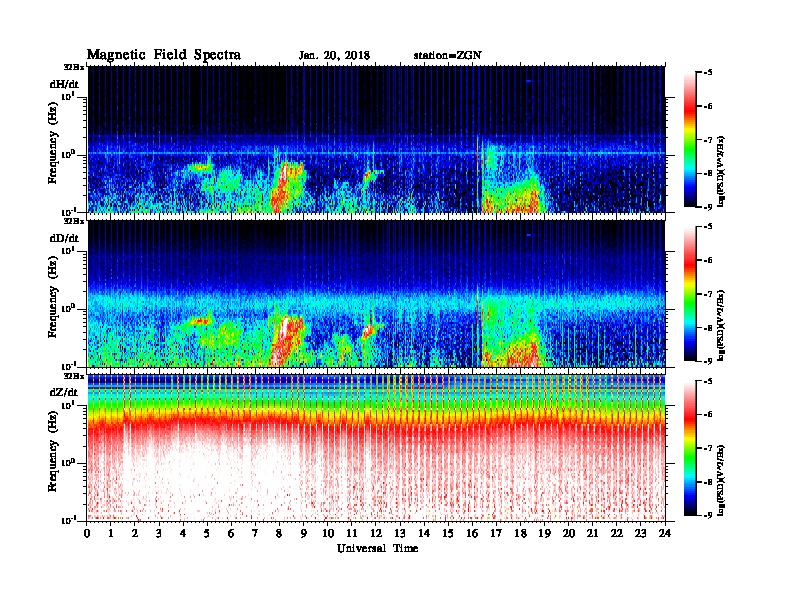Click the hour "16" tick label on time axis
Viewport: 792px width, 612px height.
point(472,534)
